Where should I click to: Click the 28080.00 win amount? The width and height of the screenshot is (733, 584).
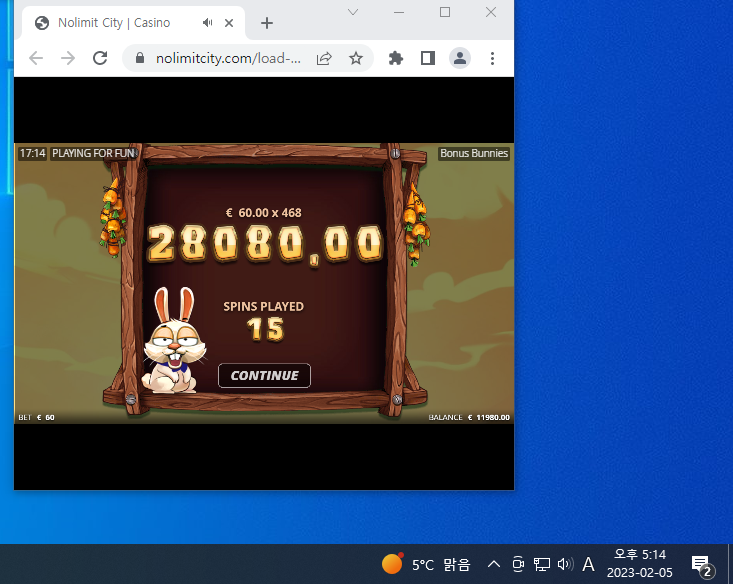click(x=265, y=244)
